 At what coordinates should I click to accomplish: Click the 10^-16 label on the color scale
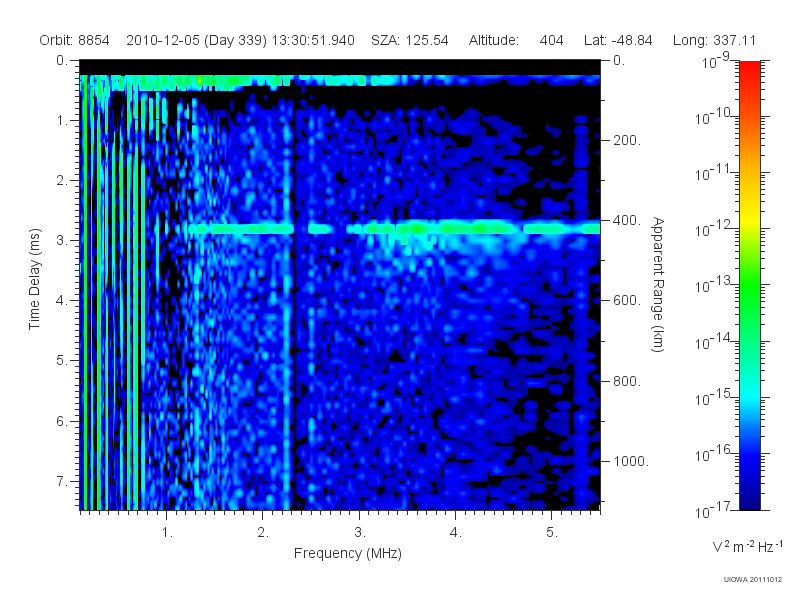(x=715, y=454)
